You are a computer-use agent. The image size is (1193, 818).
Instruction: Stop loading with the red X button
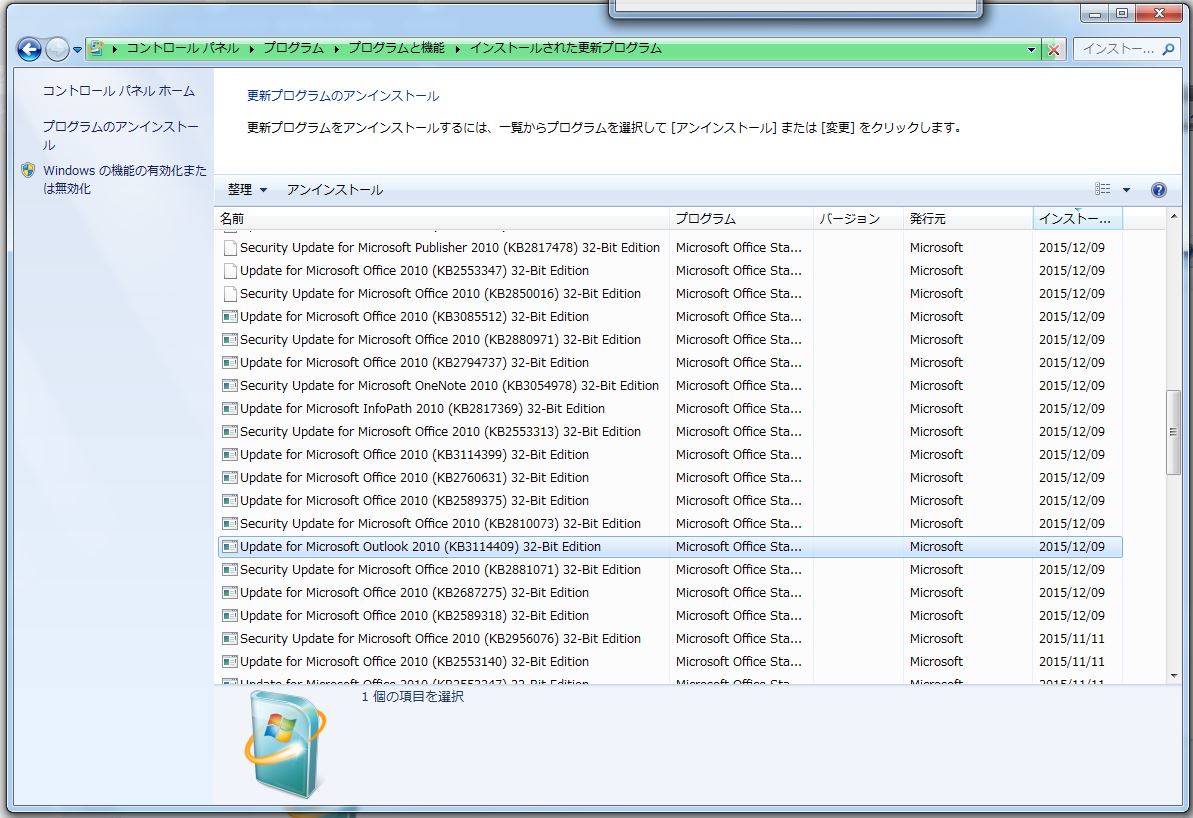coord(1054,49)
